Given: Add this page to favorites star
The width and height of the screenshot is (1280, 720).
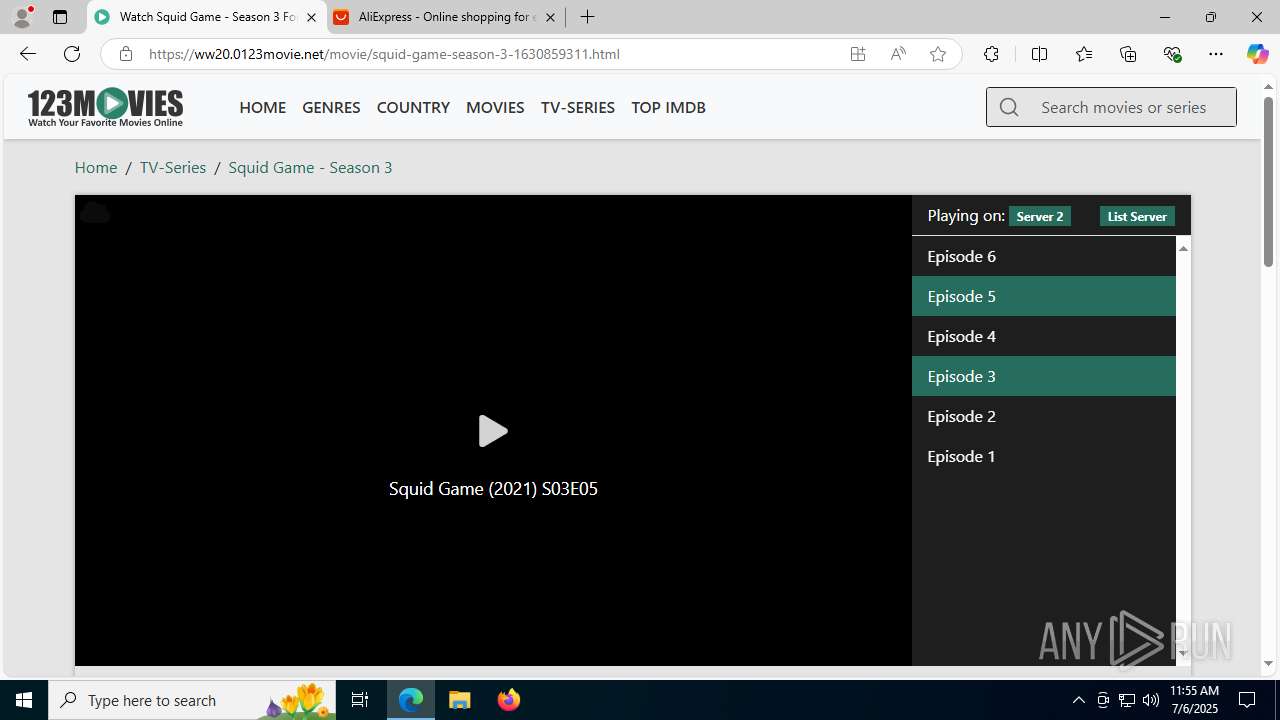Looking at the screenshot, I should pos(938,54).
